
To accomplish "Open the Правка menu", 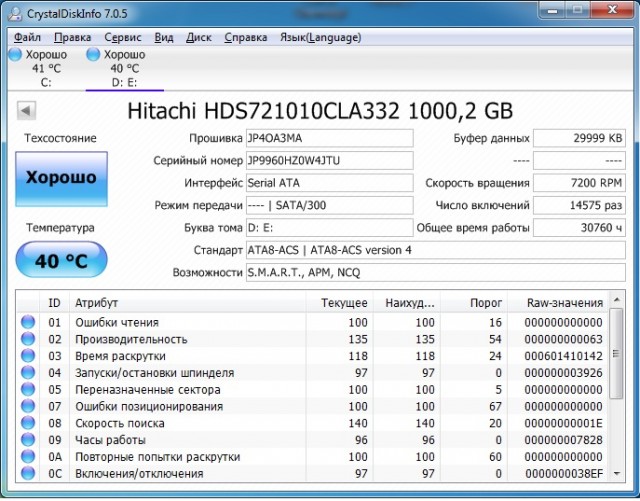I will tap(73, 38).
